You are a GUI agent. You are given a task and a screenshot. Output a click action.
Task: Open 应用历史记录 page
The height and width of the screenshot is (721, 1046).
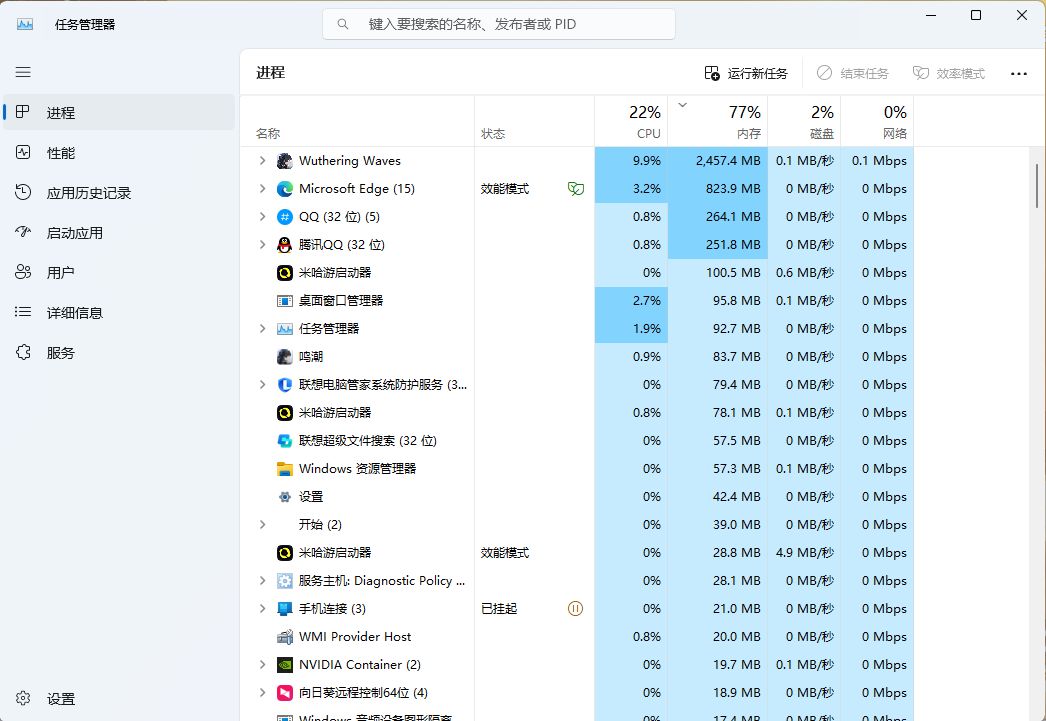point(119,193)
